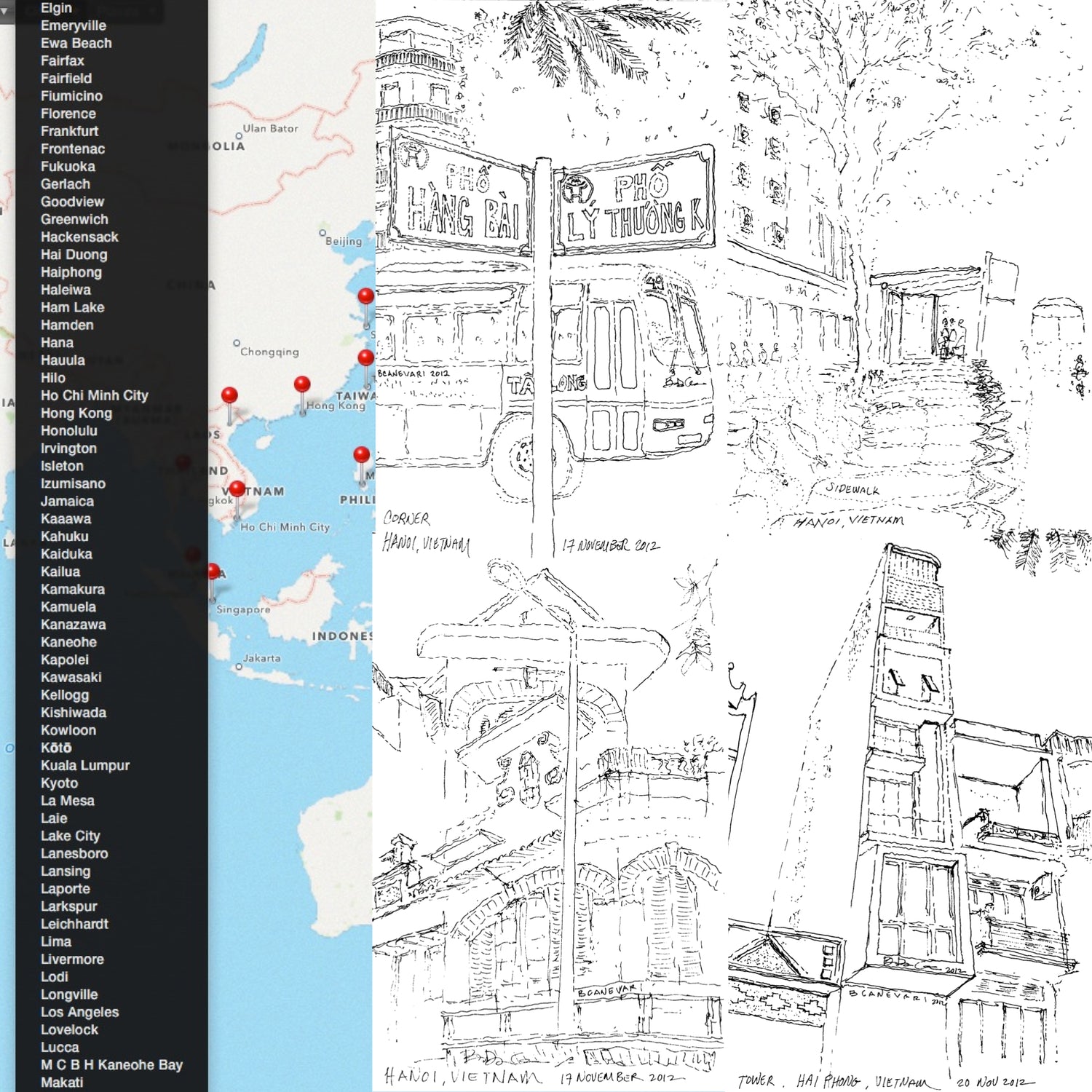Screen dimensions: 1092x1092
Task: Choose Kyoto from the places list
Action: [x=59, y=783]
